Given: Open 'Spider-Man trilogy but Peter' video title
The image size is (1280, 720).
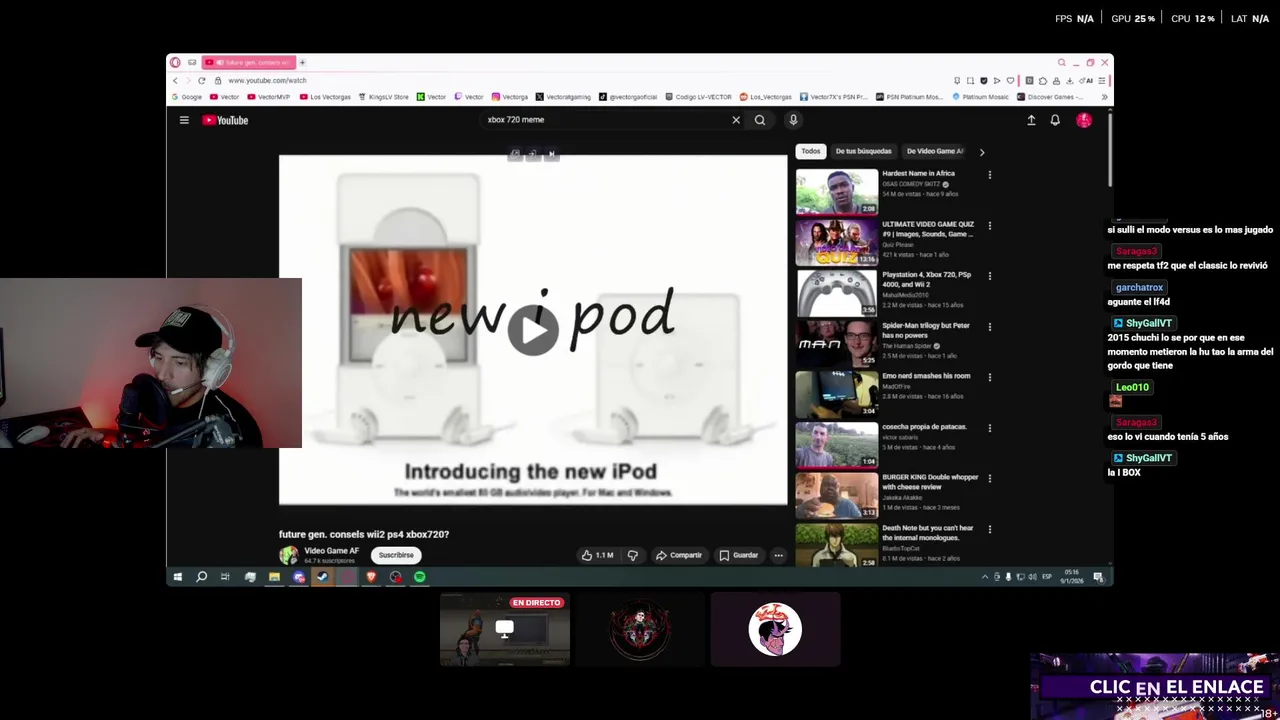Looking at the screenshot, I should (926, 330).
